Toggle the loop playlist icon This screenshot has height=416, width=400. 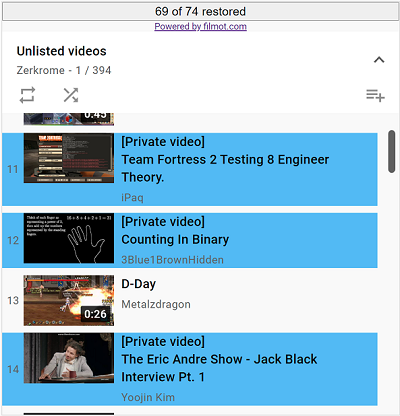coord(27,95)
